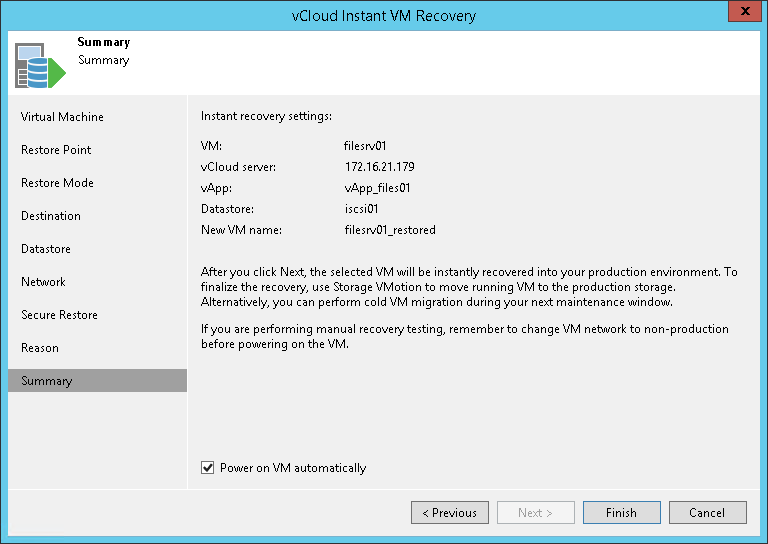Click Finish to start recovery
768x544 pixels.
coord(622,513)
